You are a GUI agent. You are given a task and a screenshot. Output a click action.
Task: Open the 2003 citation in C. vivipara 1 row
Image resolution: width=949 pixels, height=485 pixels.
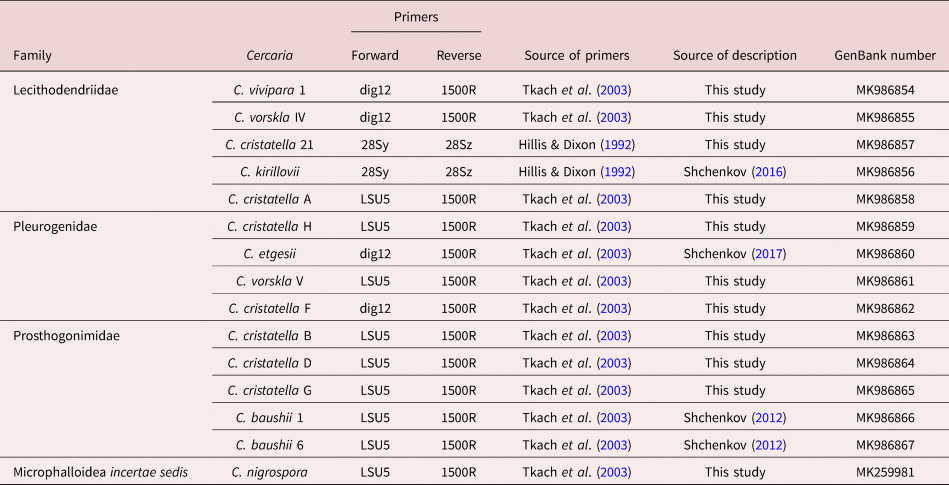click(x=614, y=90)
